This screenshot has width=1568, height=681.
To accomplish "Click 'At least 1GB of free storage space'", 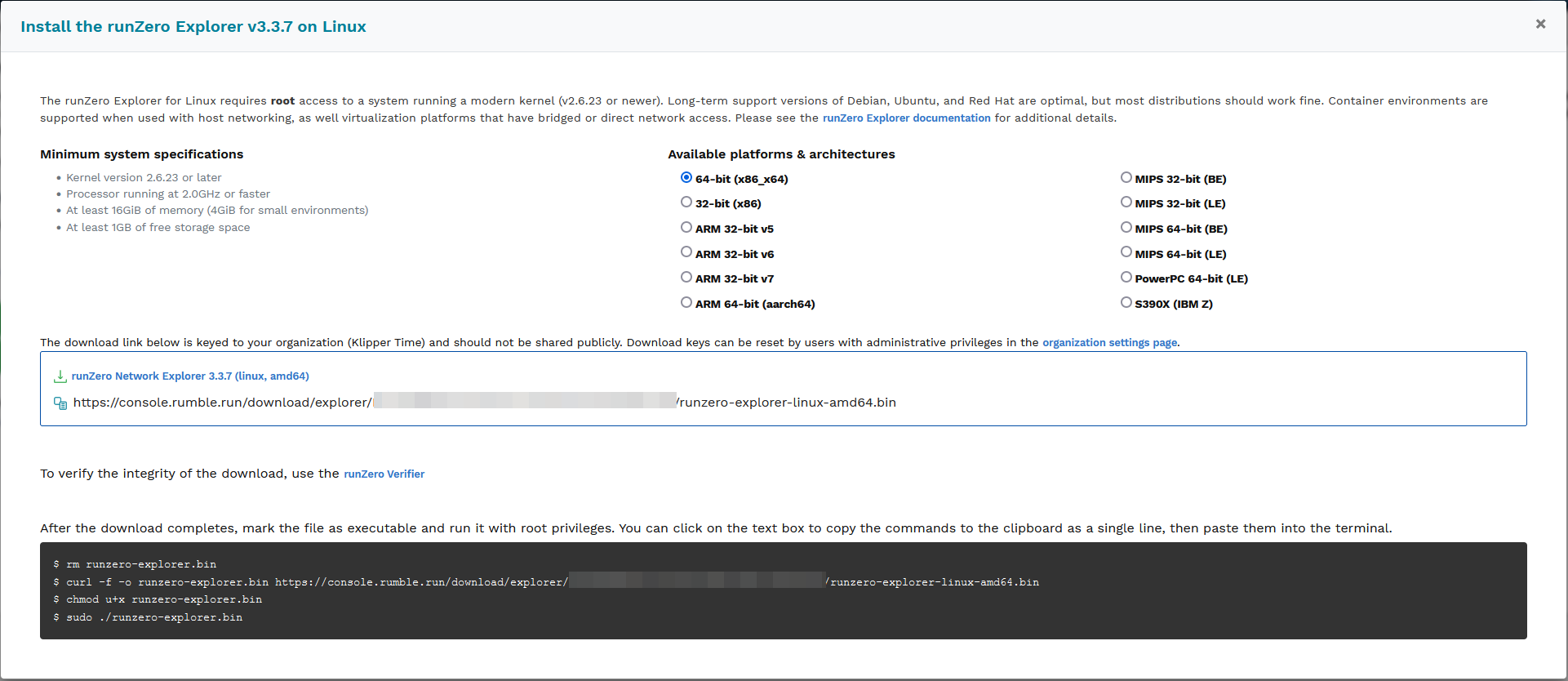I will tap(158, 228).
